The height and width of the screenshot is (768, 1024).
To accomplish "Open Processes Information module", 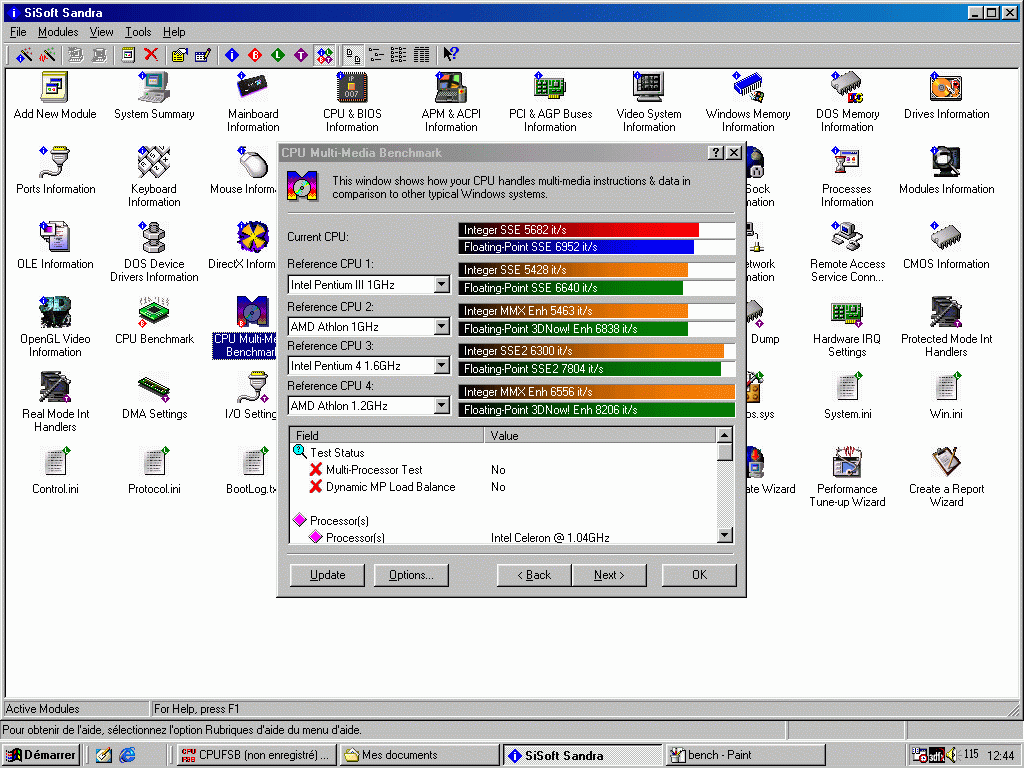I will pyautogui.click(x=847, y=178).
